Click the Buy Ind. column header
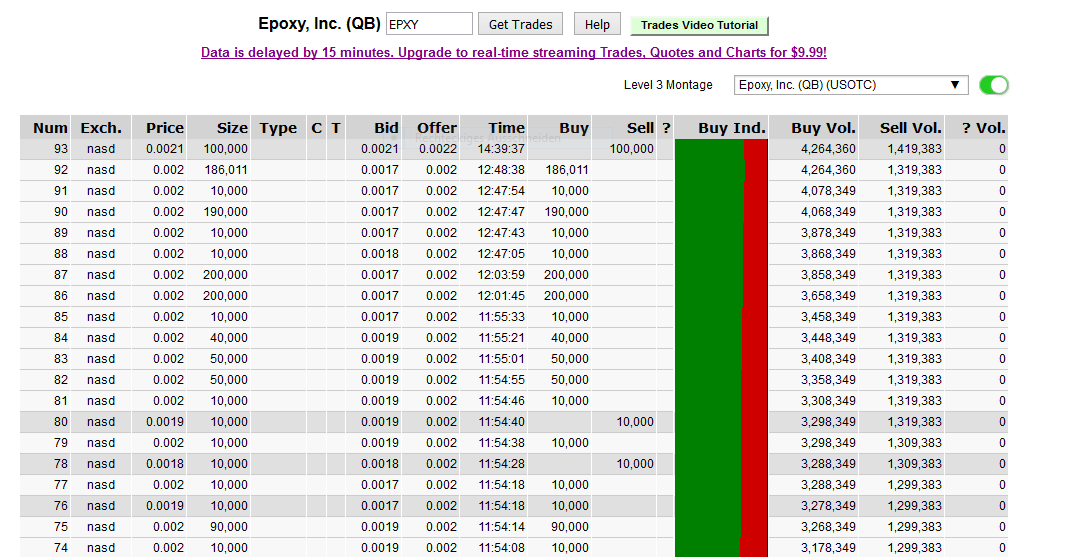 tap(732, 127)
